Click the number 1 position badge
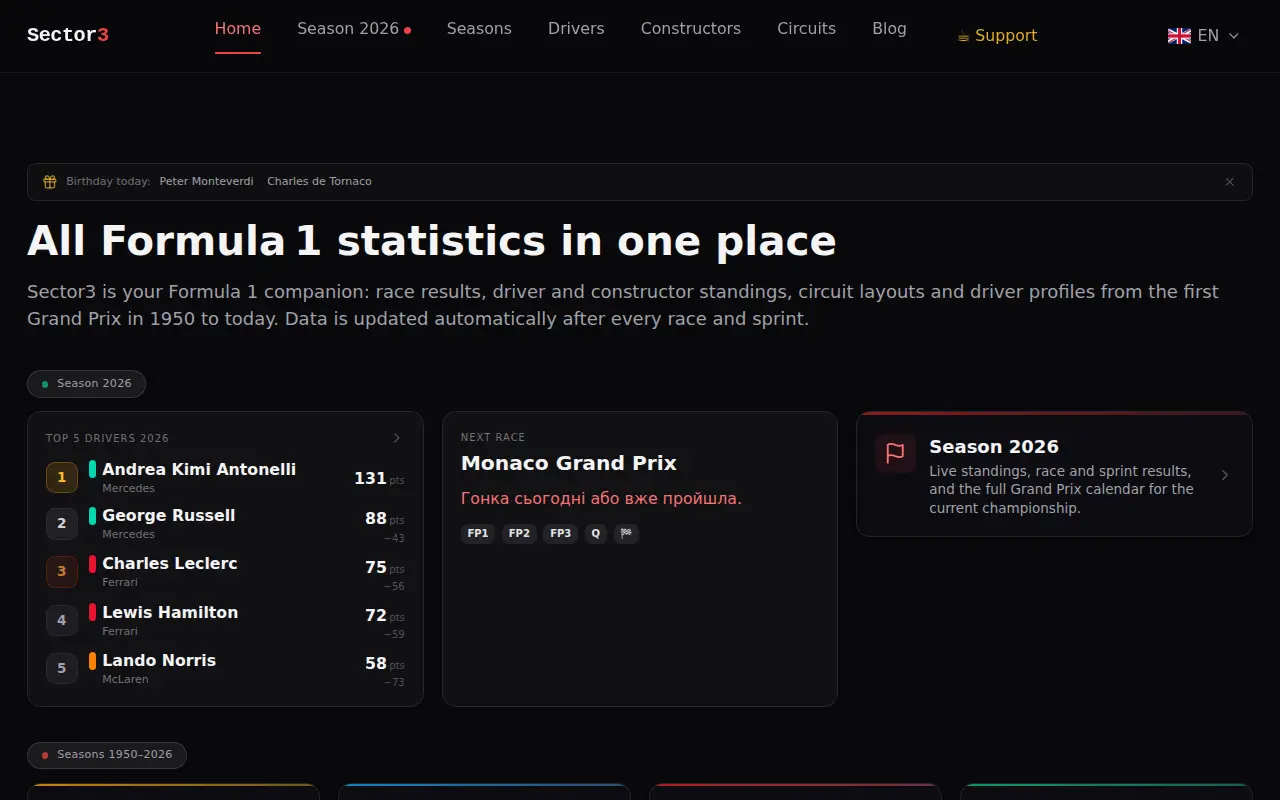The image size is (1280, 800). coord(61,477)
